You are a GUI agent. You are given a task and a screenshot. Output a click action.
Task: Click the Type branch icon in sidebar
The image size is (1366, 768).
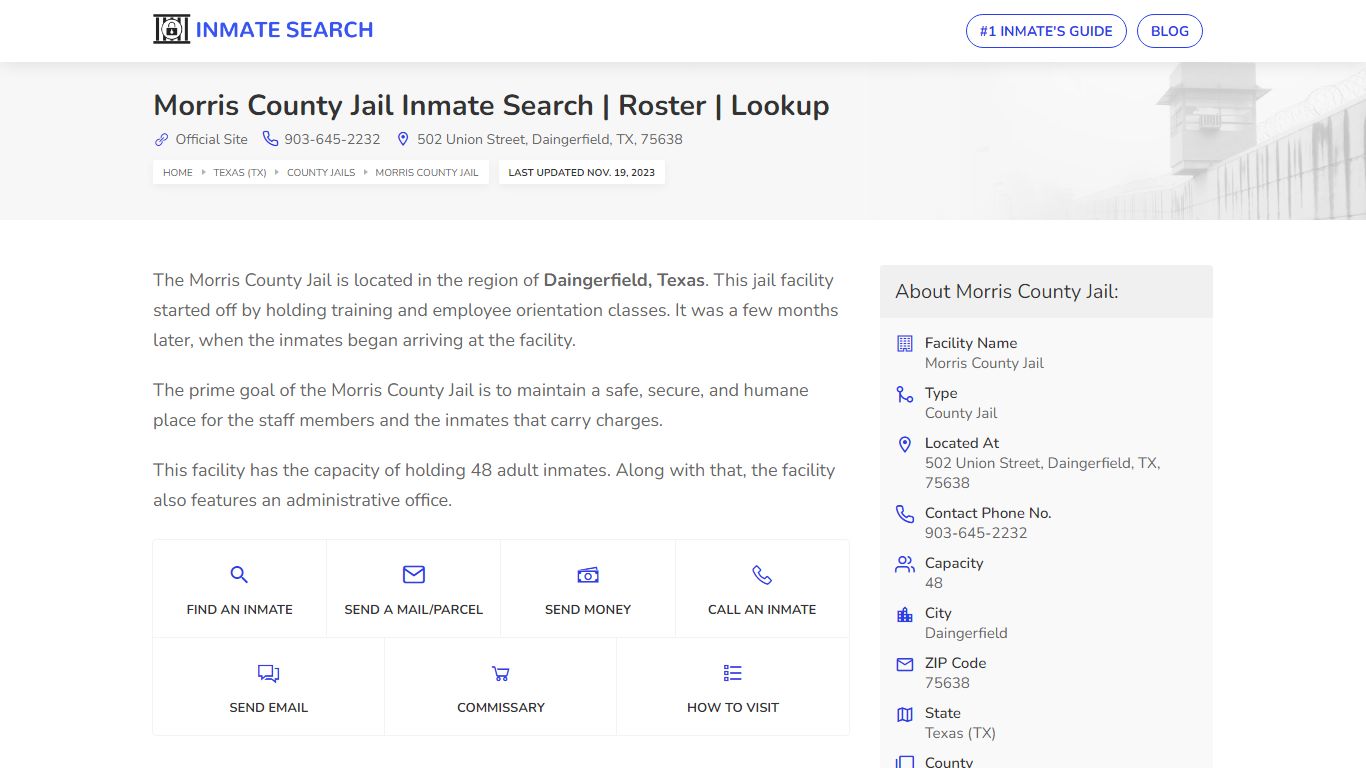pos(905,394)
